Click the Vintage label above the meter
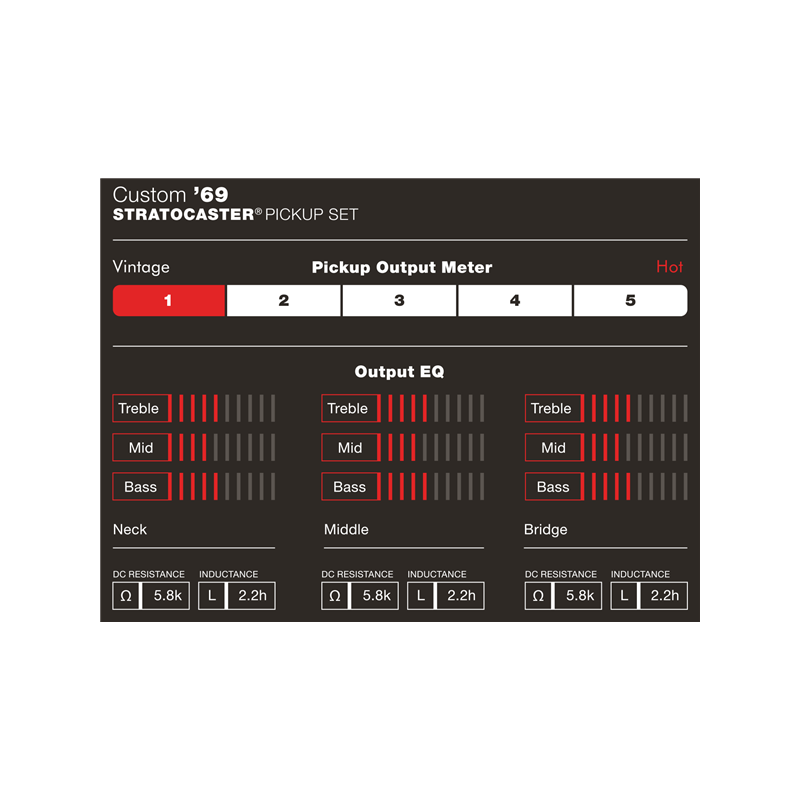 point(141,267)
